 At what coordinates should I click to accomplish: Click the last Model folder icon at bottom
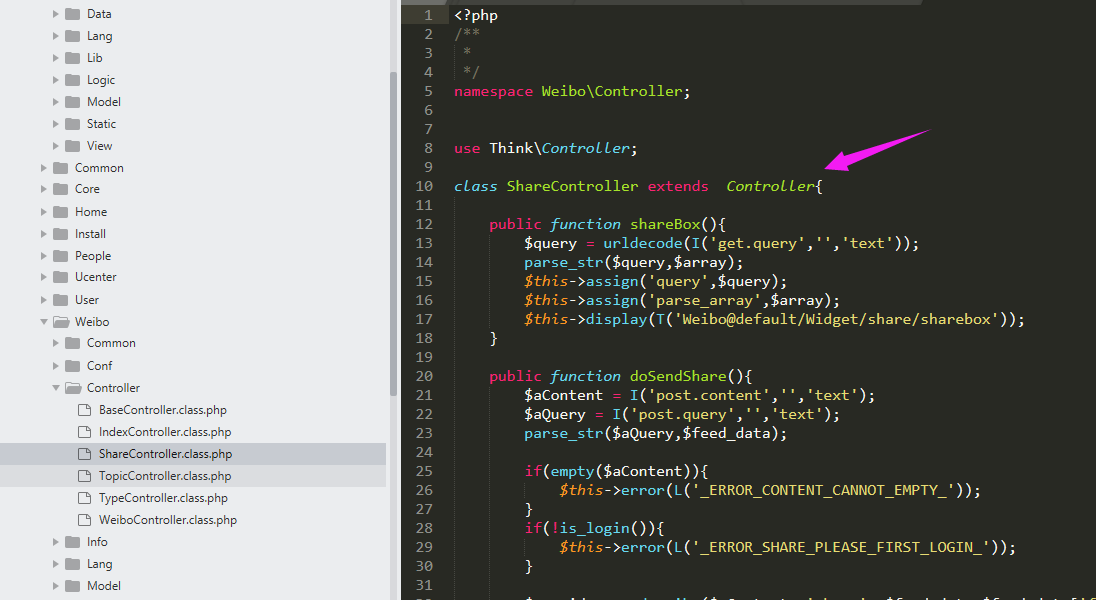tap(73, 586)
